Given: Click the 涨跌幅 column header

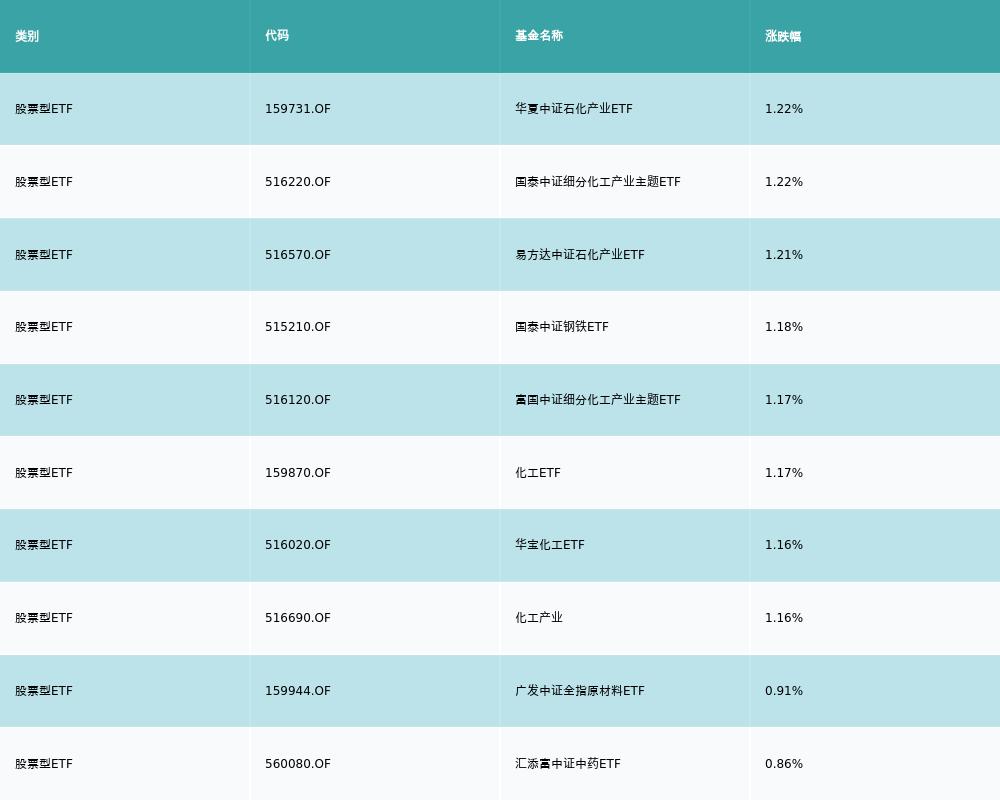Looking at the screenshot, I should (x=783, y=36).
